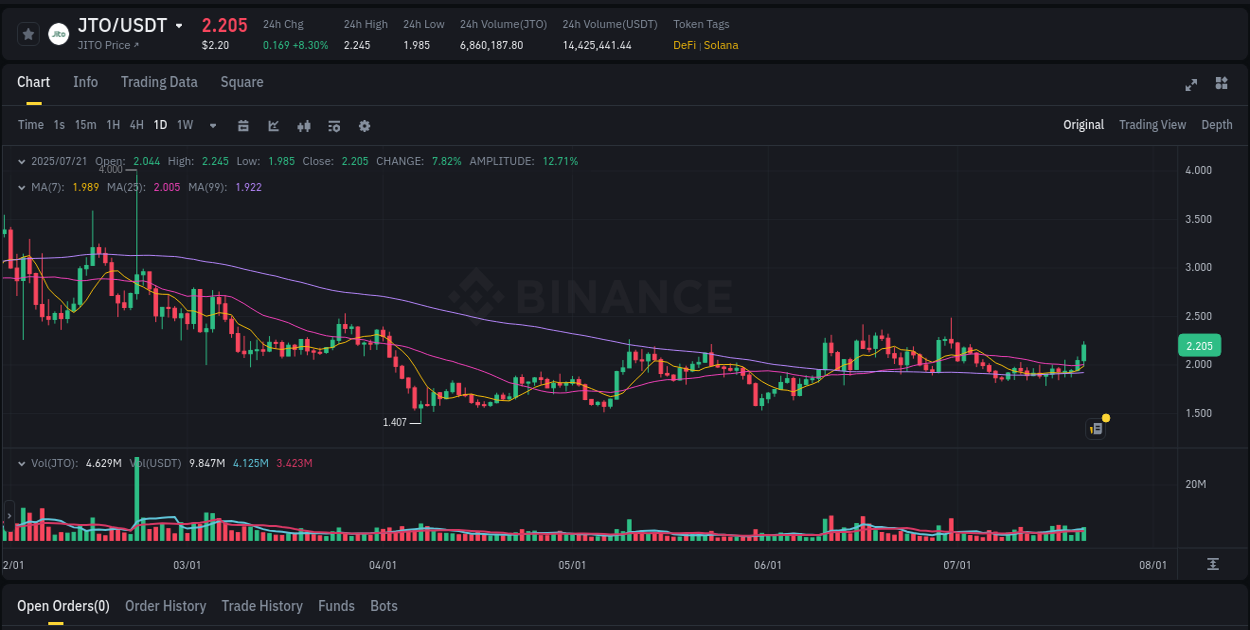Select the 1W timeframe
Image resolution: width=1250 pixels, height=630 pixels.
click(x=184, y=126)
